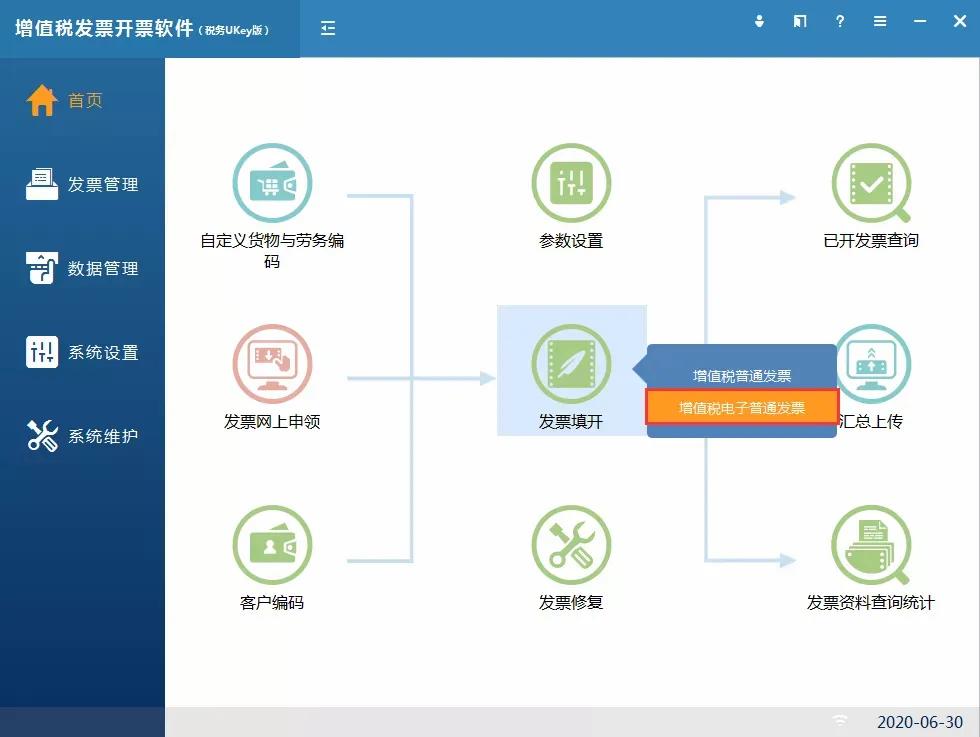
Task: Open 发票网上申领 (online invoice application)
Action: point(272,364)
